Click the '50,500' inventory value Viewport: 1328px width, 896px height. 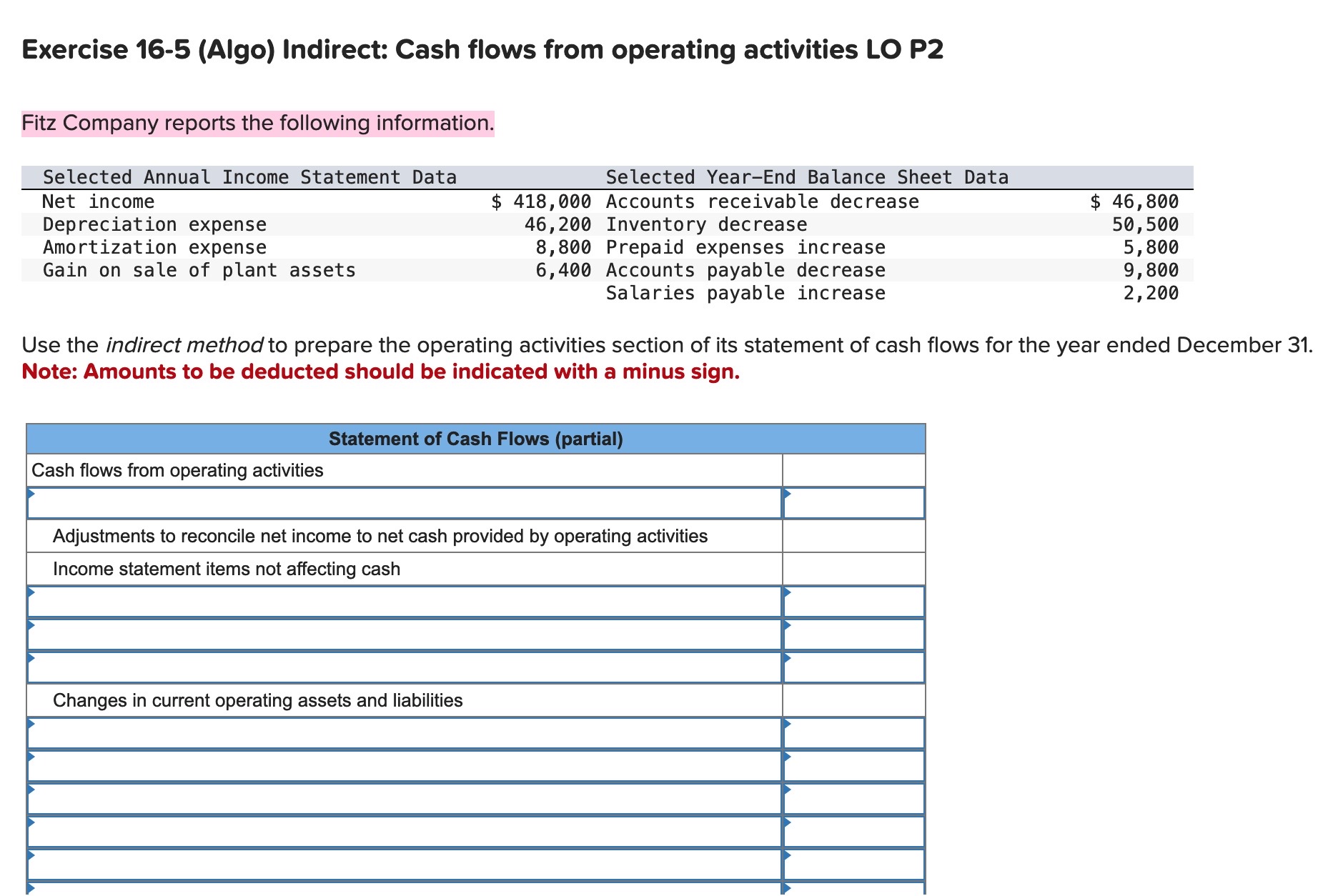(1146, 224)
